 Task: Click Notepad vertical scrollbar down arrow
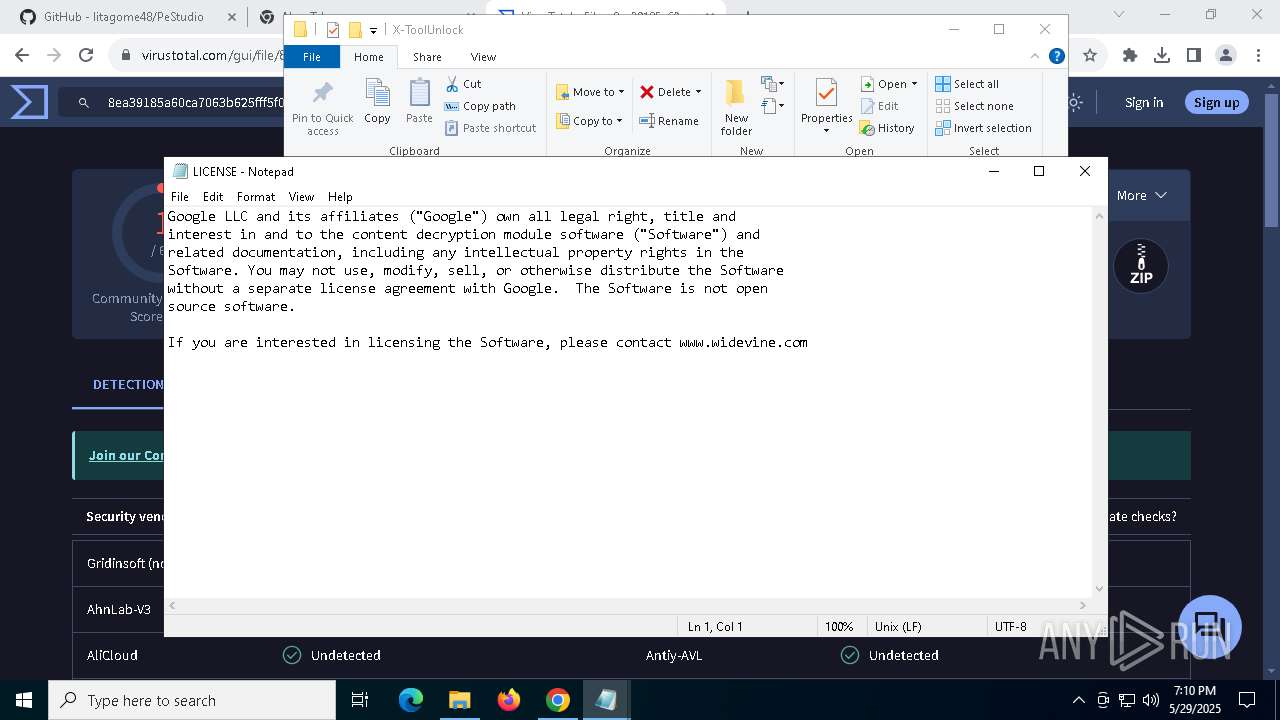coord(1099,589)
